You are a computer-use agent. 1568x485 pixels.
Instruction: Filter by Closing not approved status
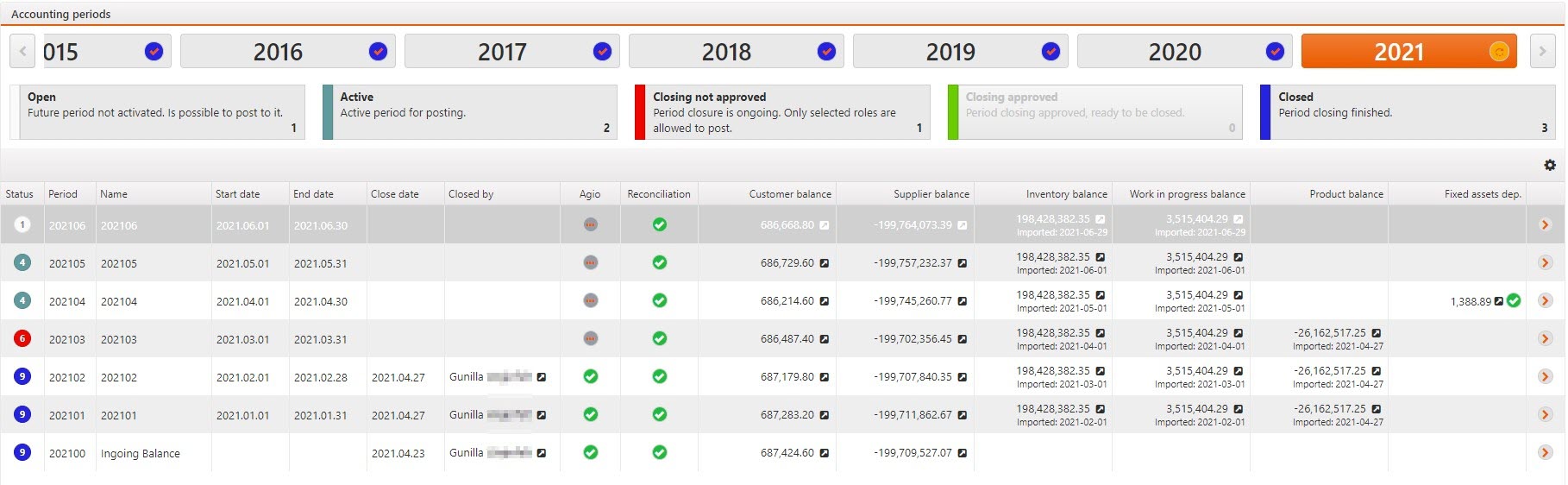pos(781,112)
